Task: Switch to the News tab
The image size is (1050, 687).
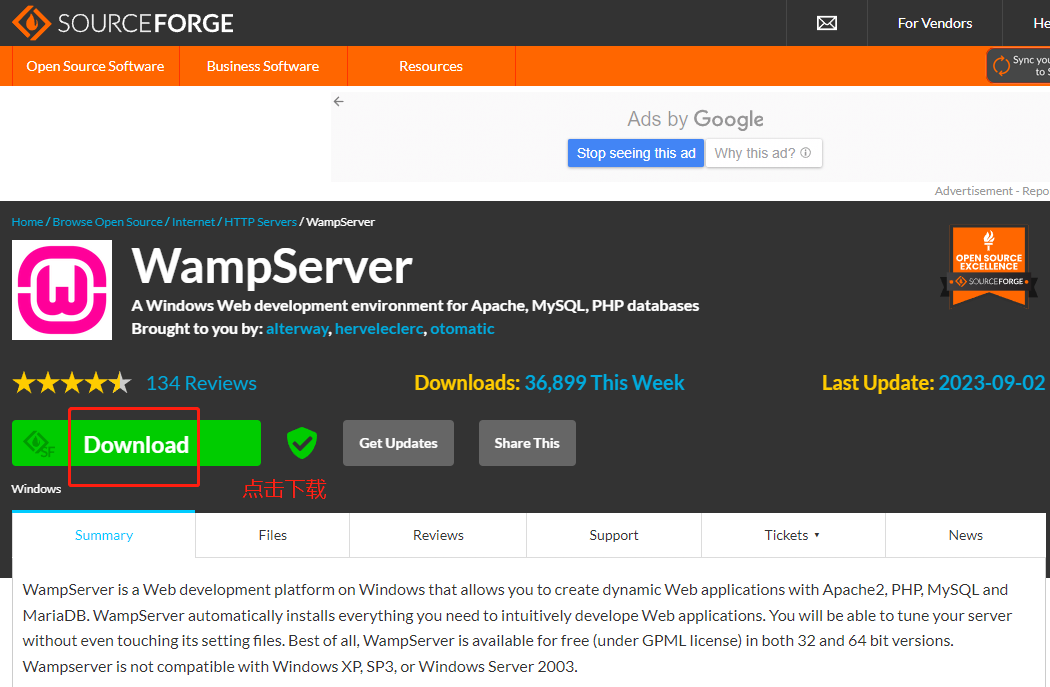Action: click(966, 535)
